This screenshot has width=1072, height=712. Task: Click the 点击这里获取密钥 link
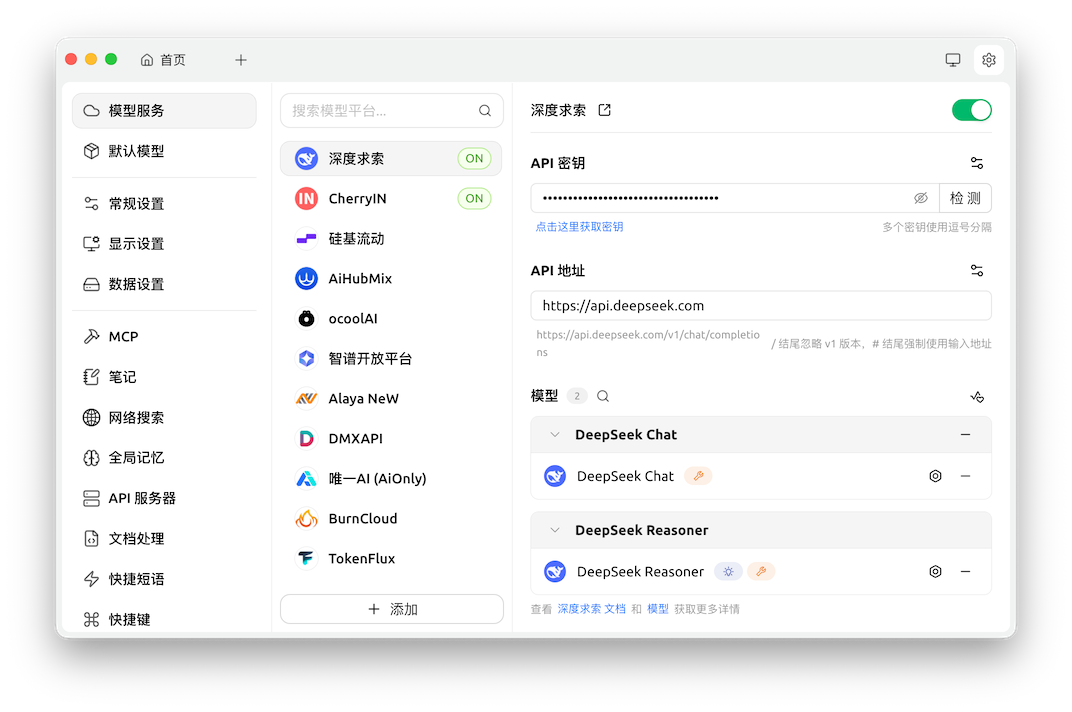pos(579,227)
